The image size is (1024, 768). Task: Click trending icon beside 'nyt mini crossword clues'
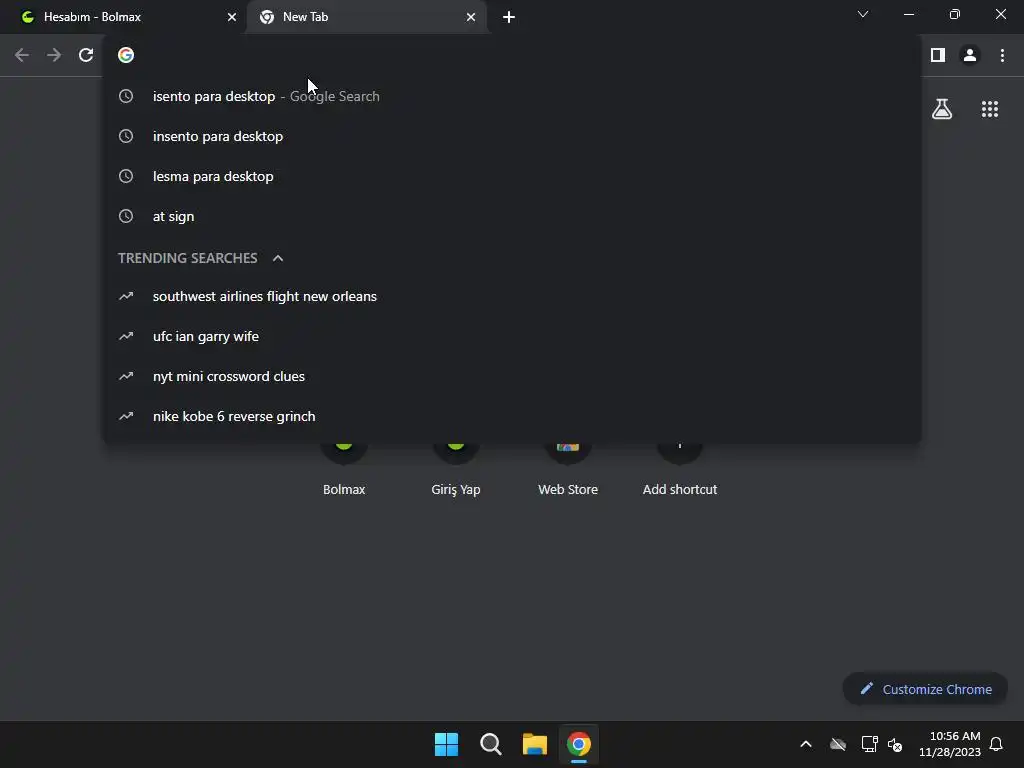(126, 376)
